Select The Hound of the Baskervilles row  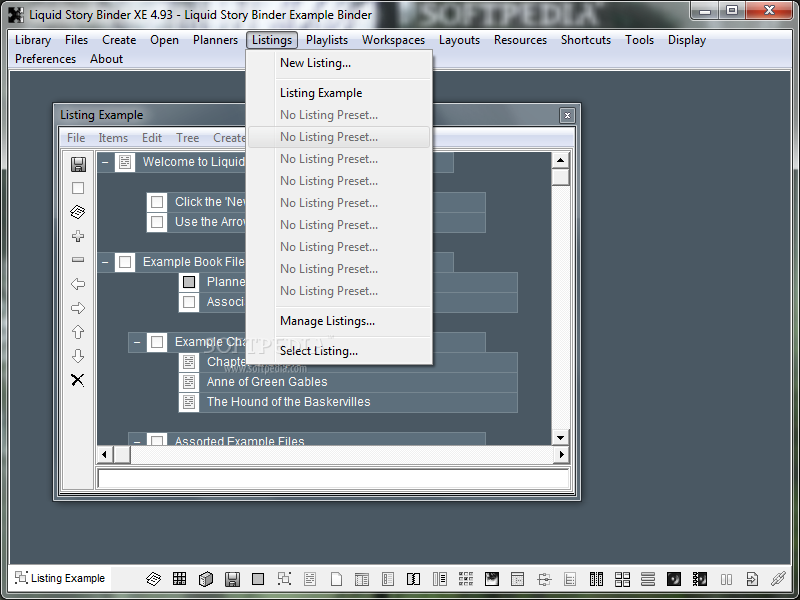[348, 402]
